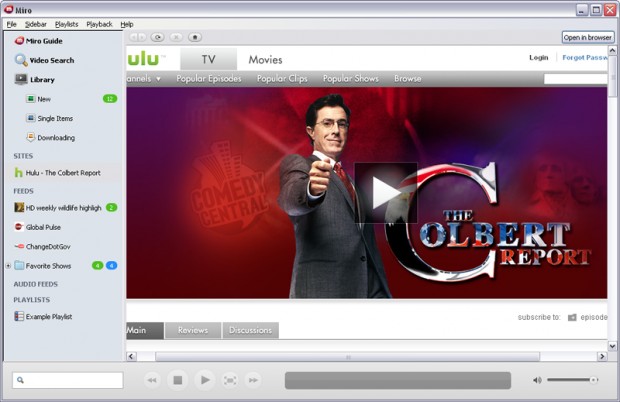Select the Main tab below video
Viewport: 620px width, 402px height.
[x=145, y=330]
